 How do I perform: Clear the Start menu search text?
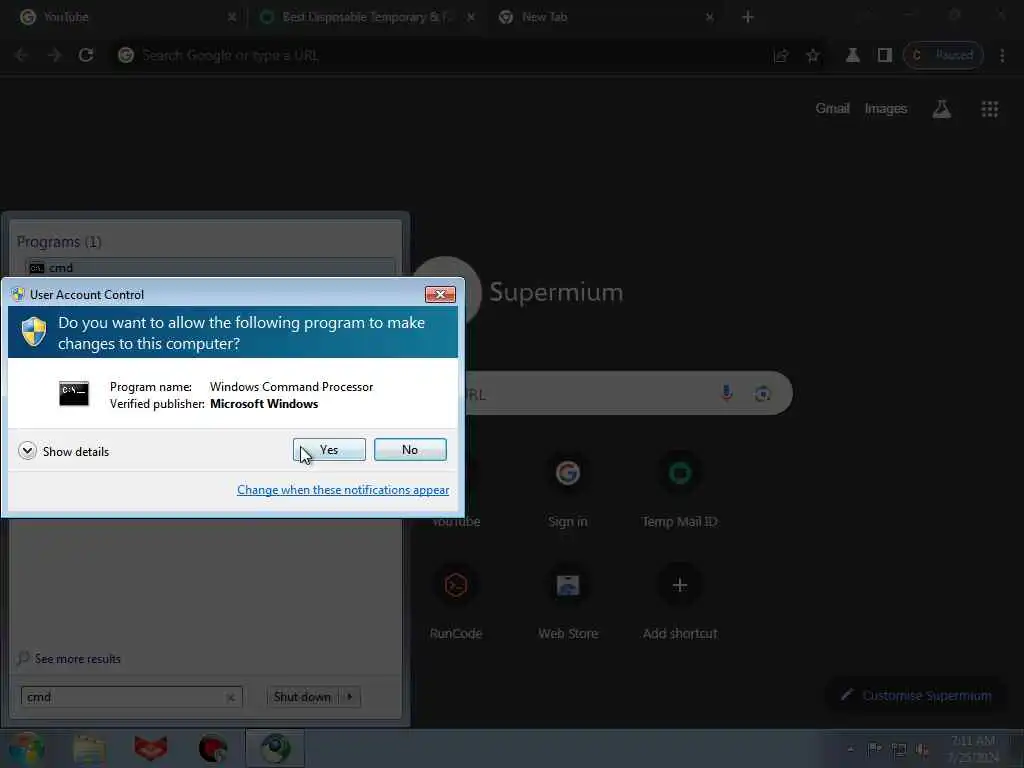coord(231,697)
